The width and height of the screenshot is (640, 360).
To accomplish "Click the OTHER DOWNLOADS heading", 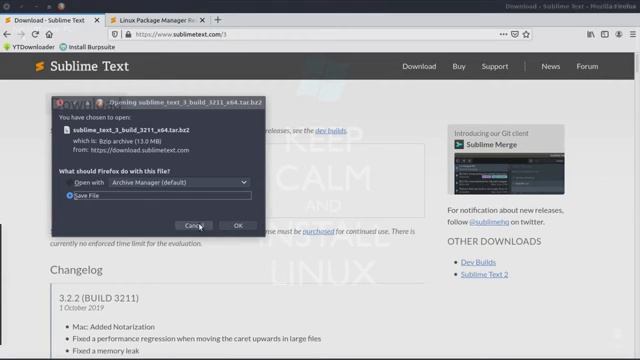I will coord(494,241).
